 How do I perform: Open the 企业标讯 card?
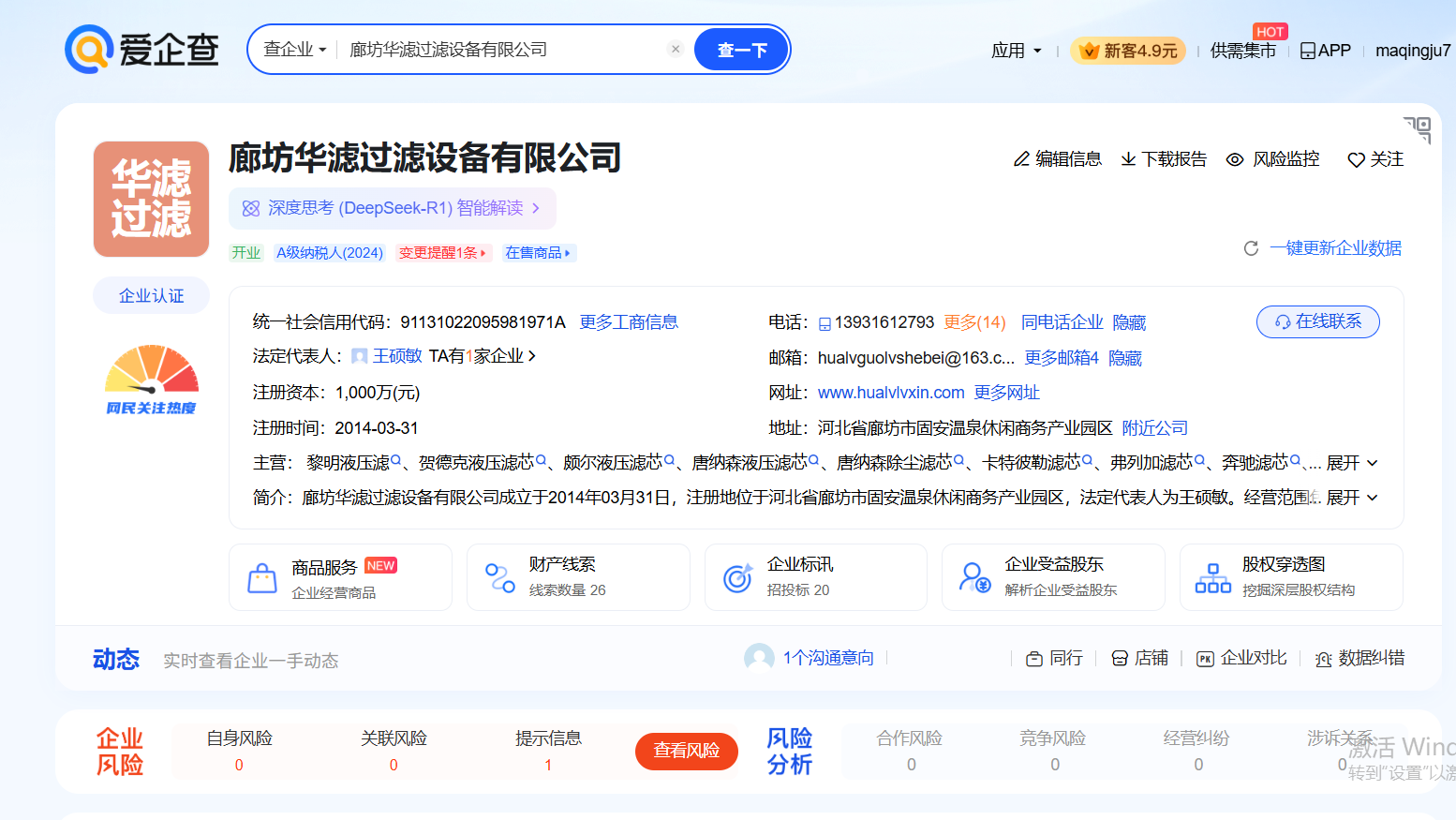[x=816, y=577]
